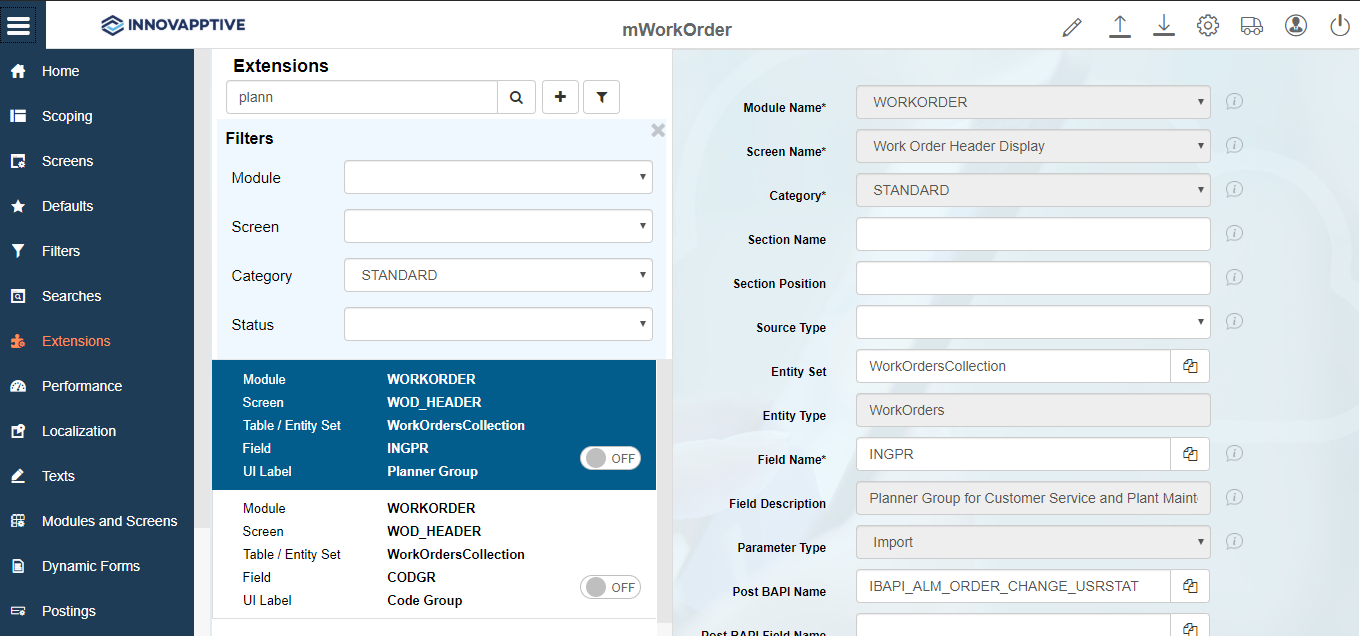
Task: Click the download arrow icon in header
Action: tap(1164, 26)
